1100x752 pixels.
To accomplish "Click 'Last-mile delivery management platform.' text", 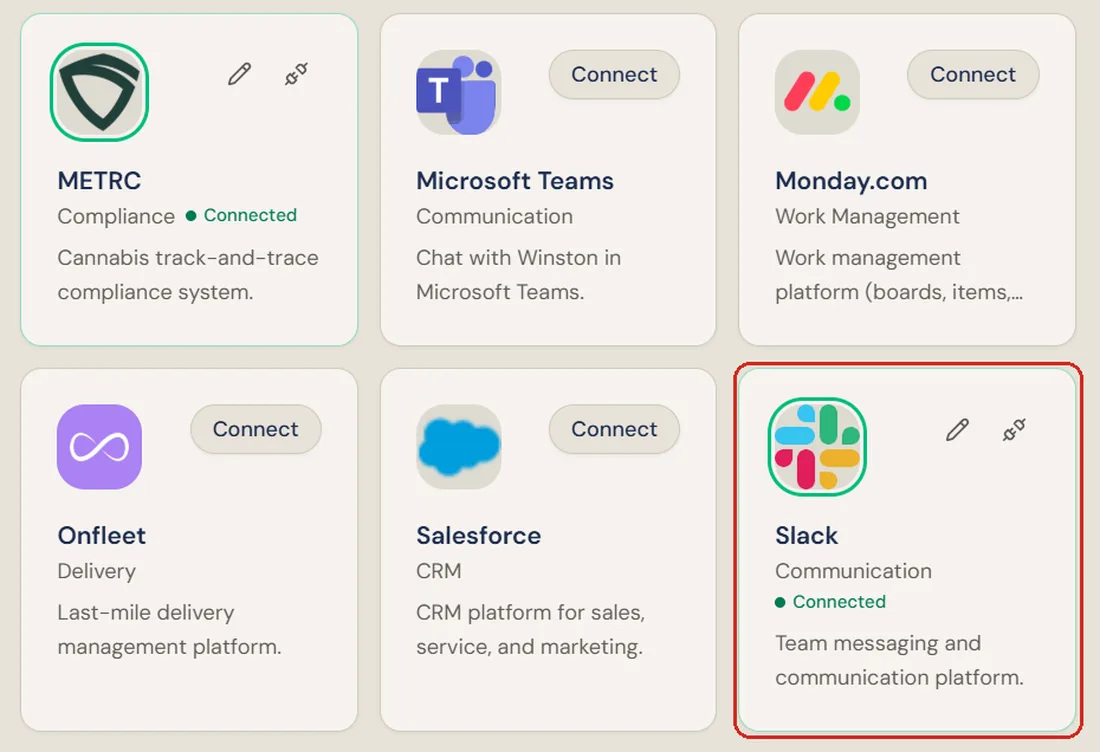I will click(170, 630).
